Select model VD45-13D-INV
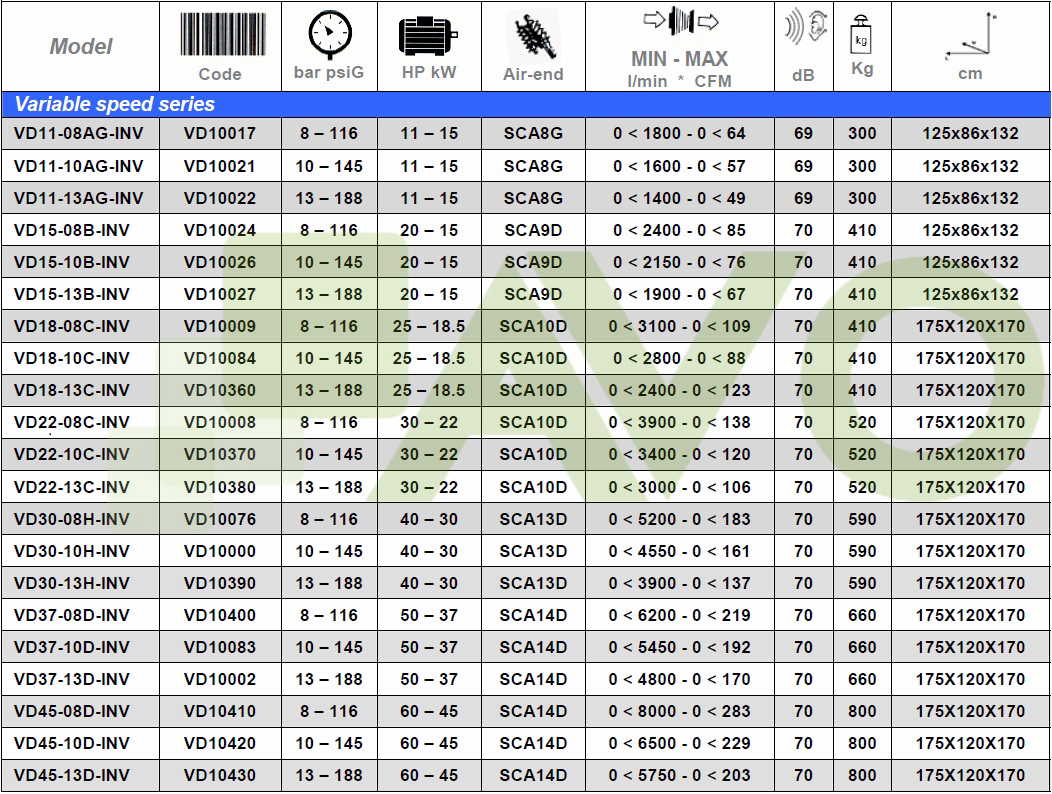 (72, 775)
